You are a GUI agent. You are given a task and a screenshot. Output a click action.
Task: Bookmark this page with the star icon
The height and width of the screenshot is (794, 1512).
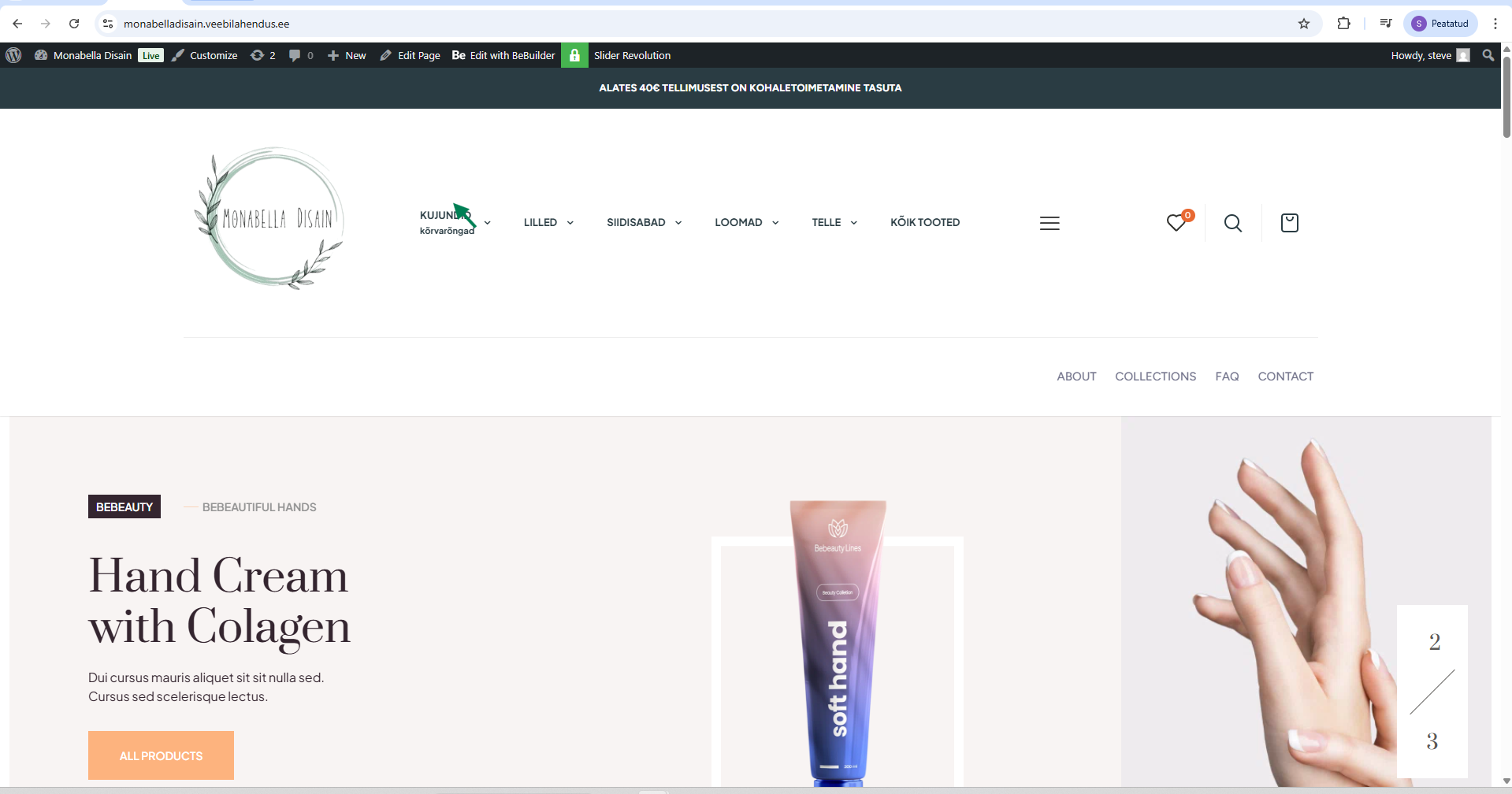click(x=1304, y=24)
